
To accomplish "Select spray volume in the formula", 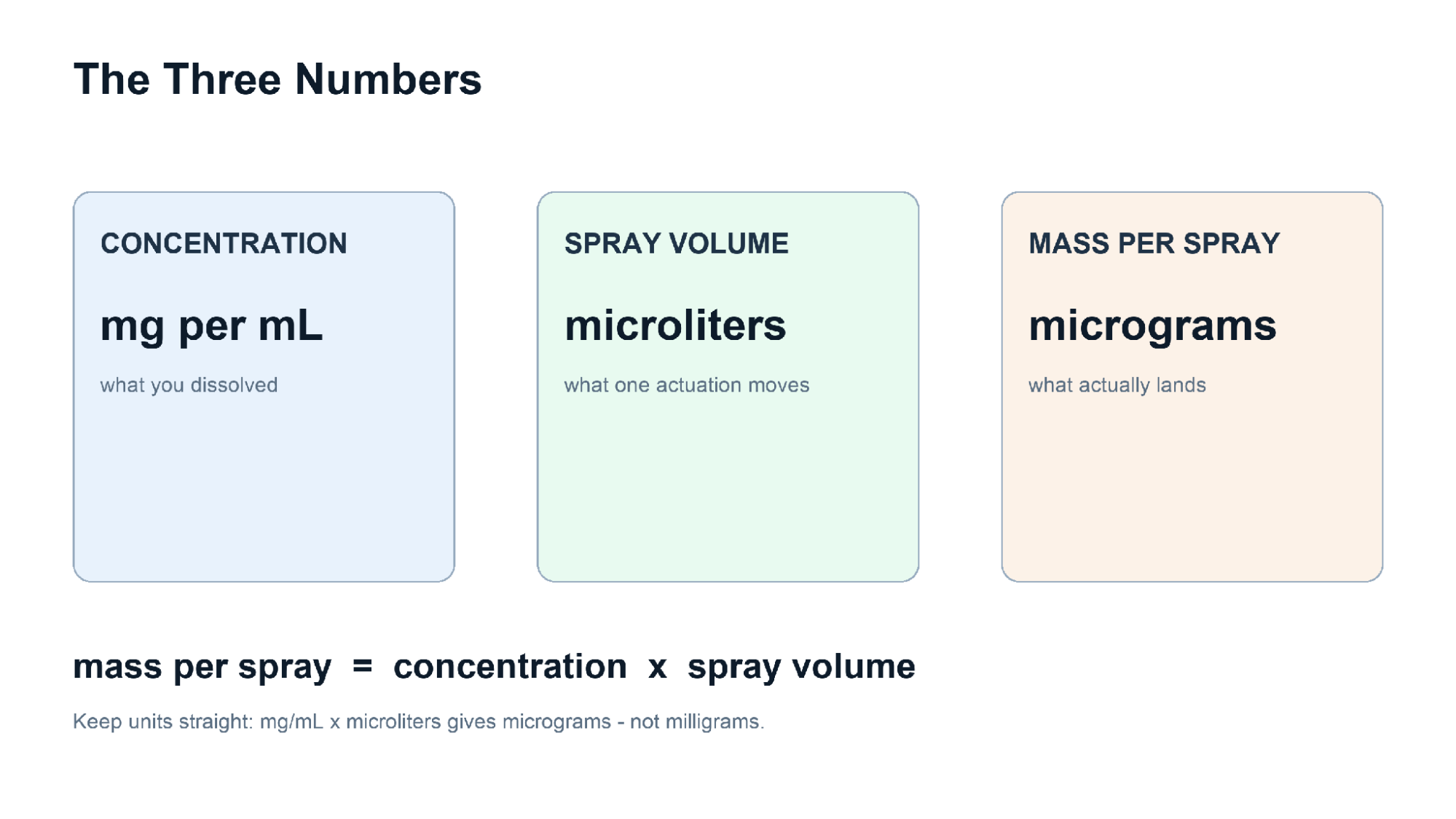I will pos(801,667).
